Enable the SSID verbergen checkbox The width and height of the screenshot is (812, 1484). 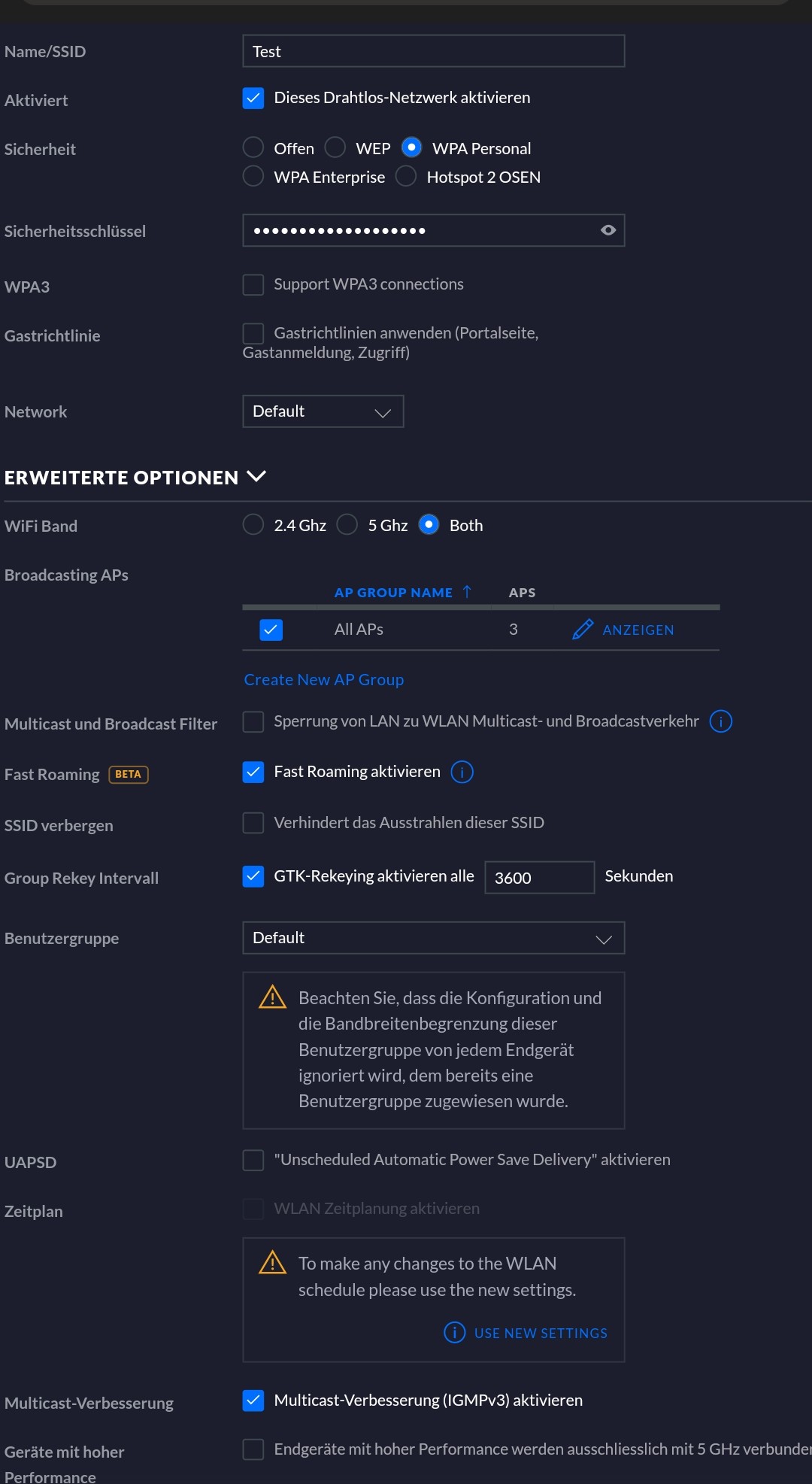(253, 823)
